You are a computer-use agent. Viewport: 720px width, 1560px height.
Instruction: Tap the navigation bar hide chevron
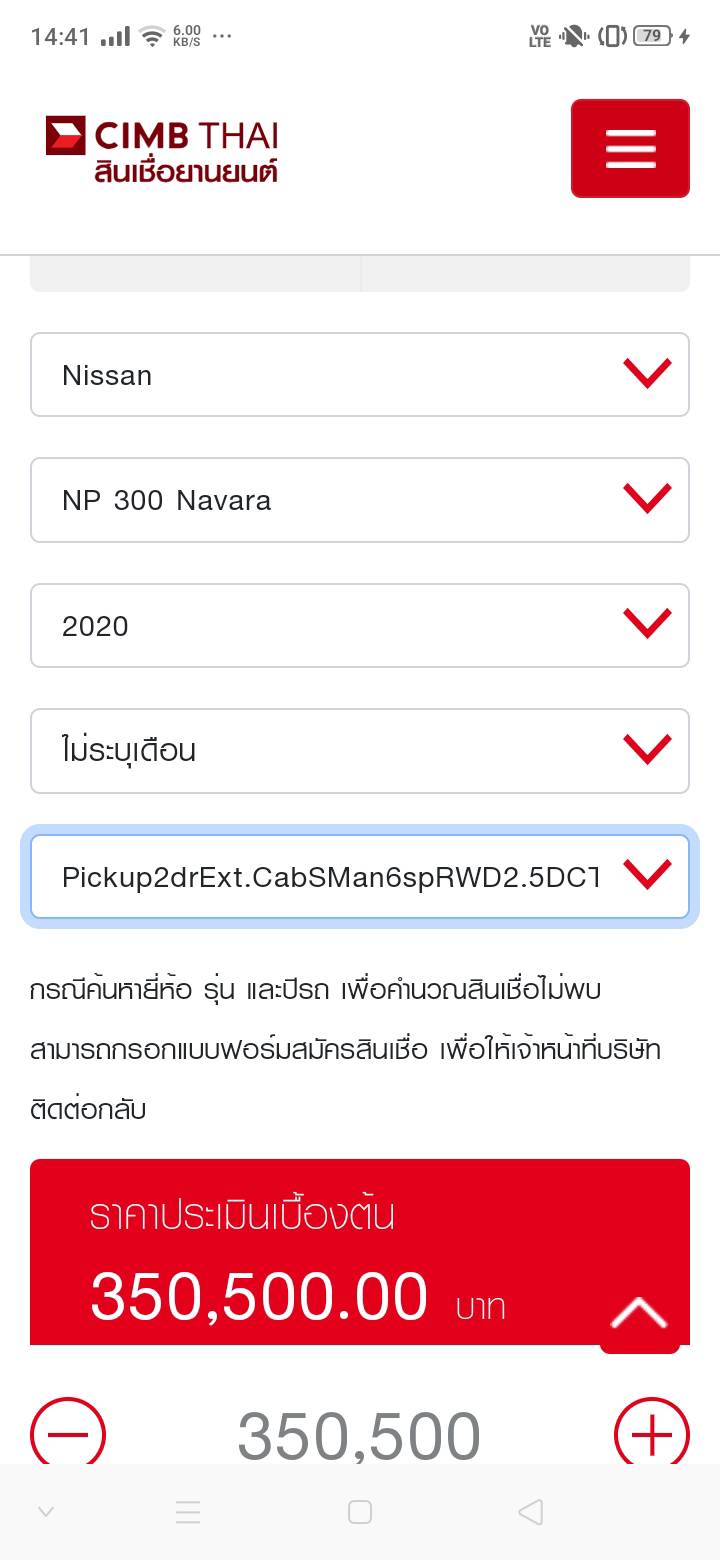tap(46, 1512)
